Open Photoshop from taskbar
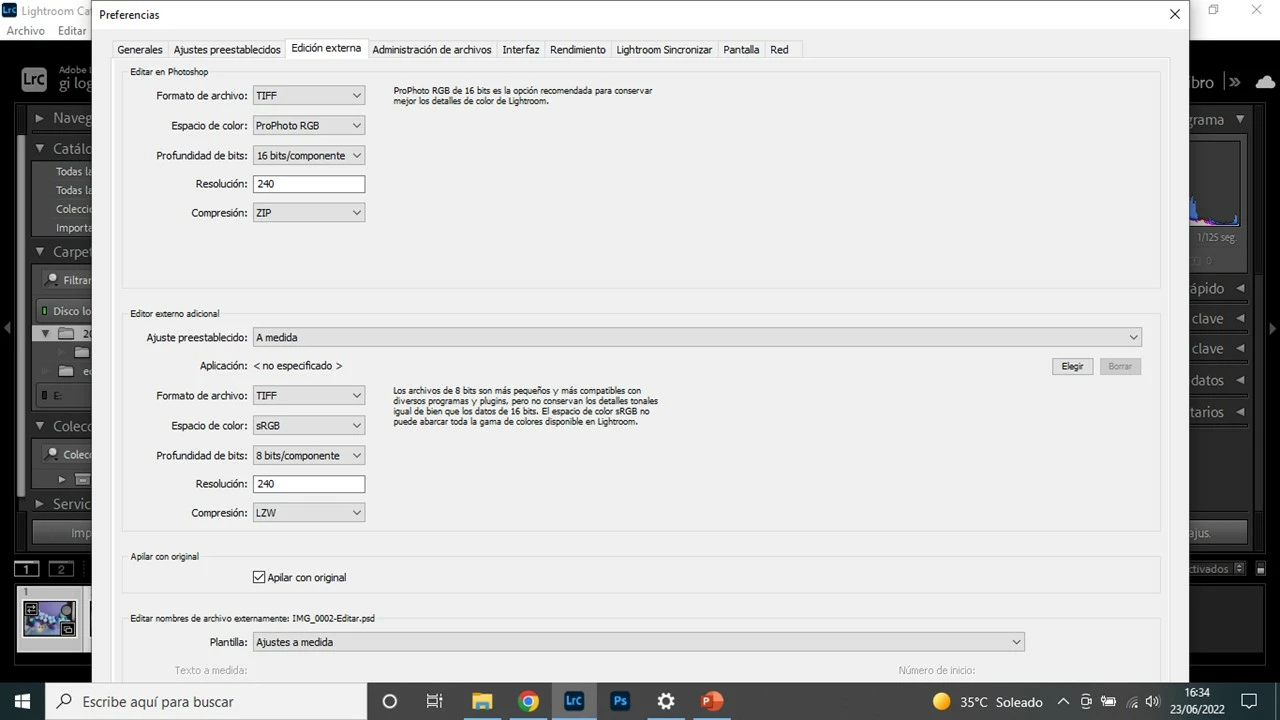 620,701
